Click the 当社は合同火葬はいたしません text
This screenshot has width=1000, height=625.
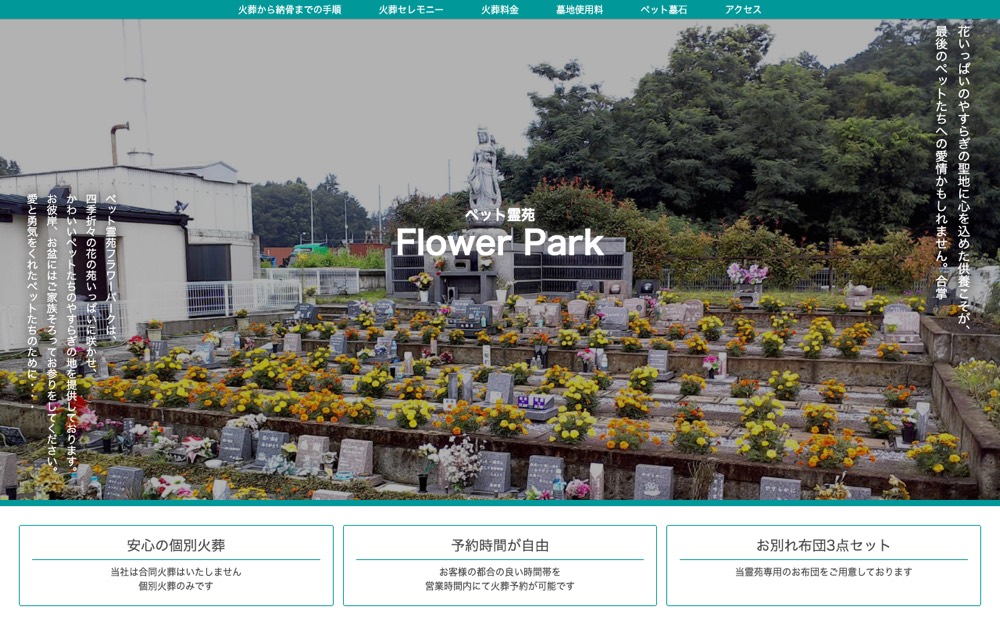click(x=176, y=571)
